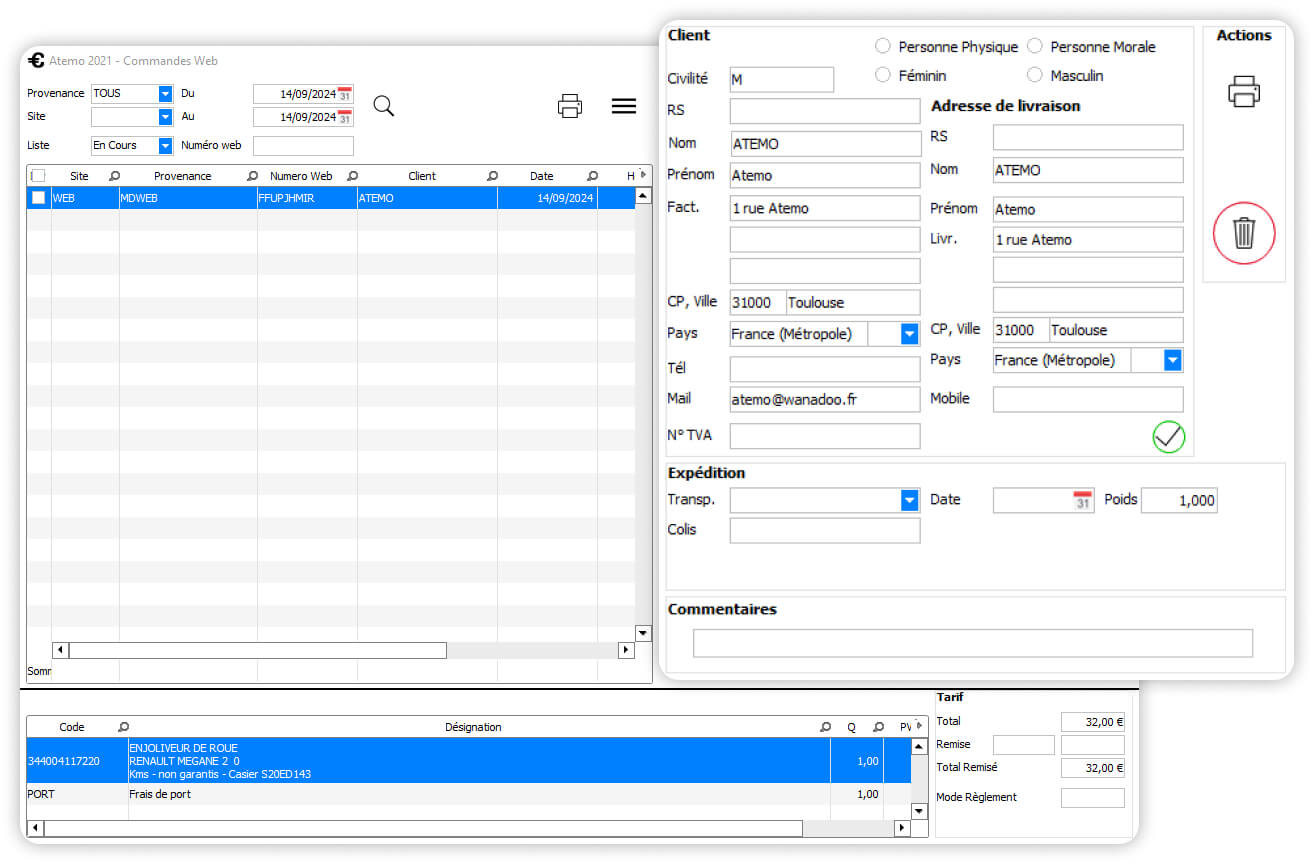
Task: Filter the Date column with its magnifier
Action: pos(592,176)
